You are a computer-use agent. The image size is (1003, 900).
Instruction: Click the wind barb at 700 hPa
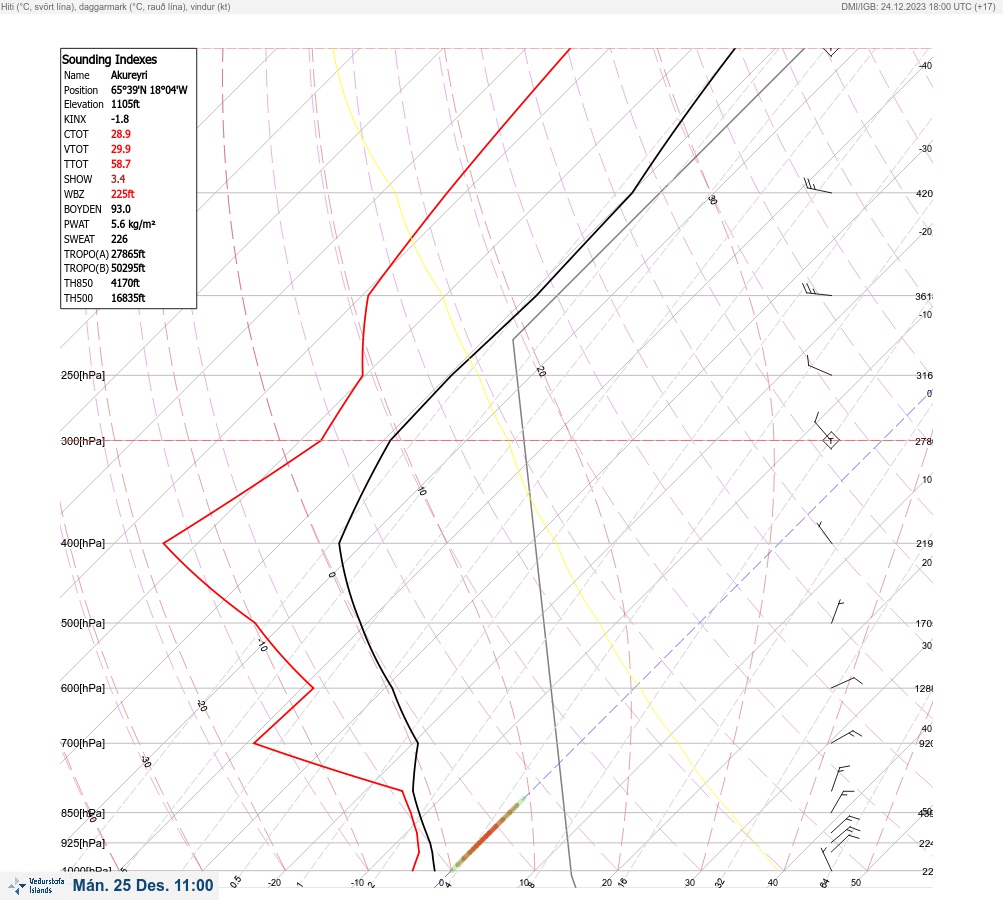click(x=846, y=737)
